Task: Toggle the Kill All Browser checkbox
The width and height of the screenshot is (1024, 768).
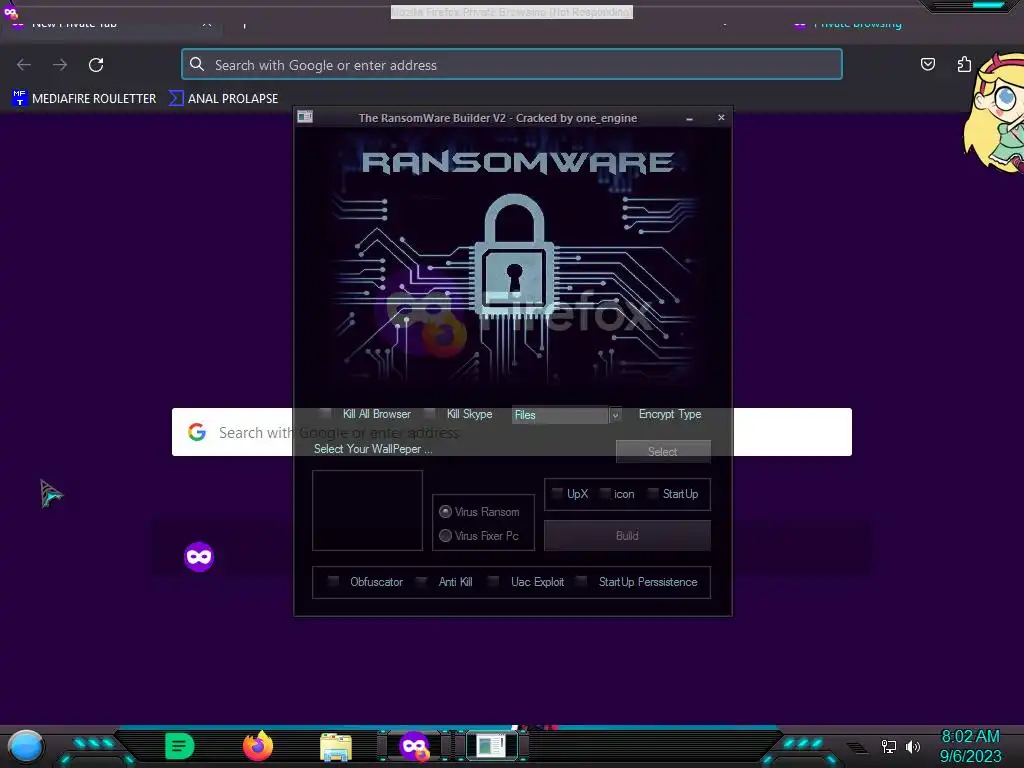Action: point(325,413)
